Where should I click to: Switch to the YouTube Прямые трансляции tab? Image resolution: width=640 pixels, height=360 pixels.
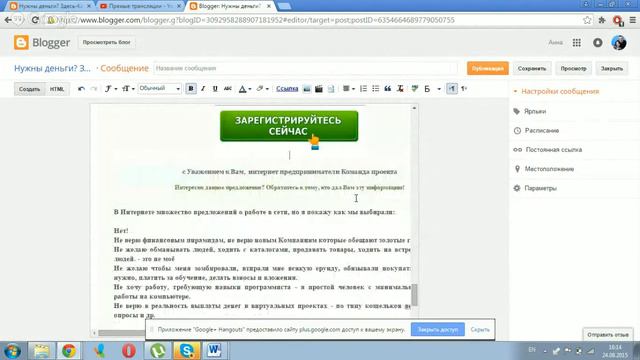[x=139, y=6]
